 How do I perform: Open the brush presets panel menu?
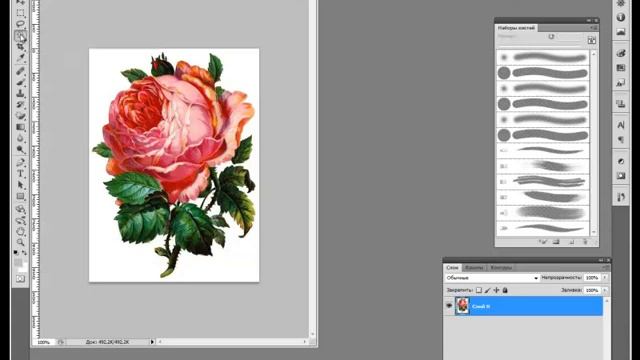pyautogui.click(x=593, y=28)
